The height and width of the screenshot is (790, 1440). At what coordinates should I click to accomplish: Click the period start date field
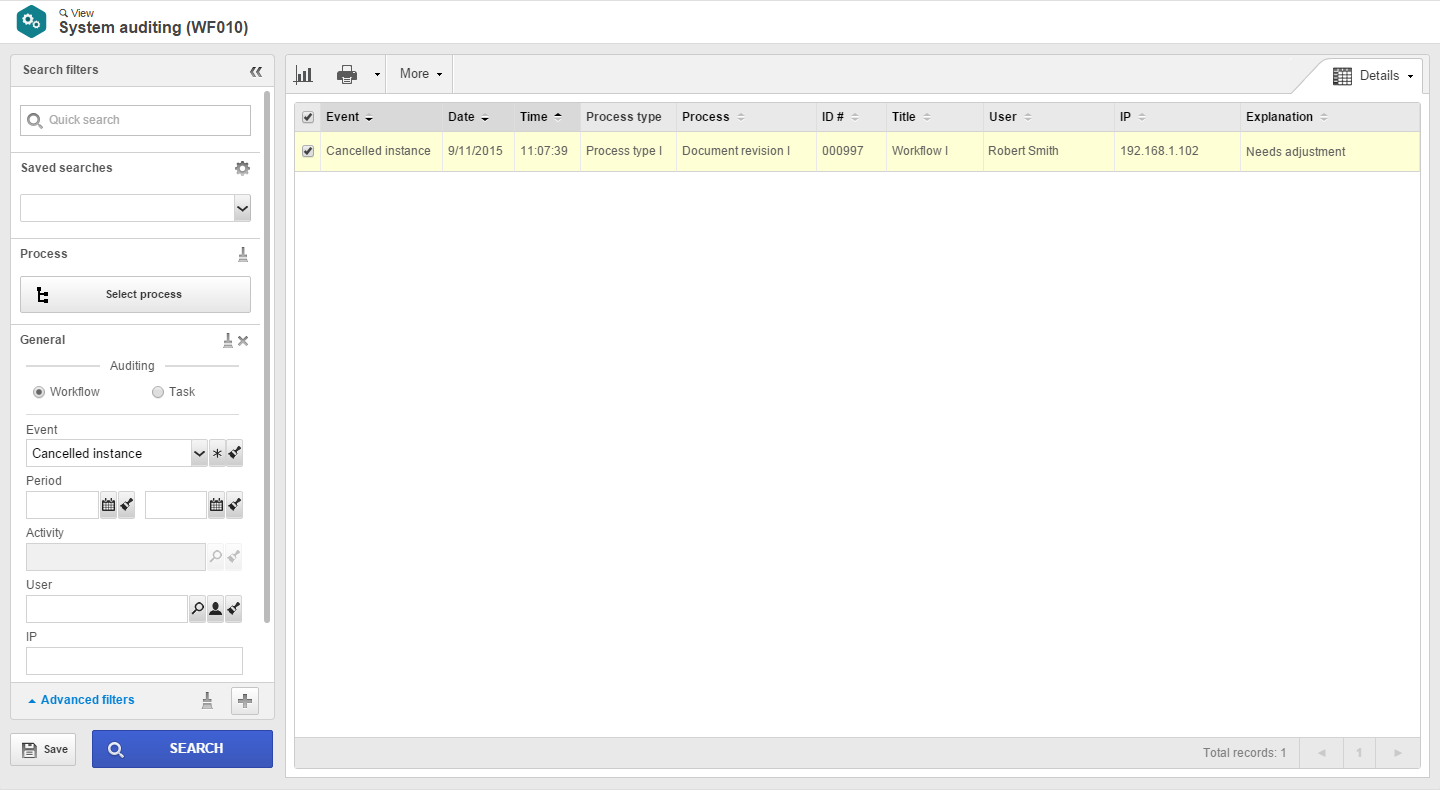(x=62, y=505)
